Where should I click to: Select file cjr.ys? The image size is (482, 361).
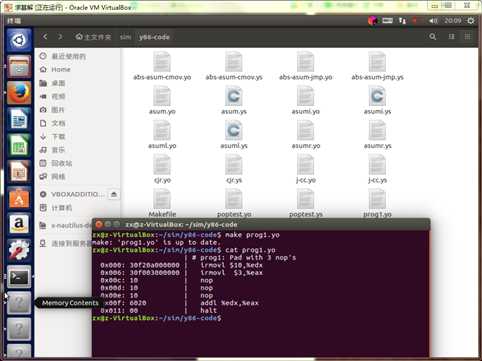tap(234, 169)
